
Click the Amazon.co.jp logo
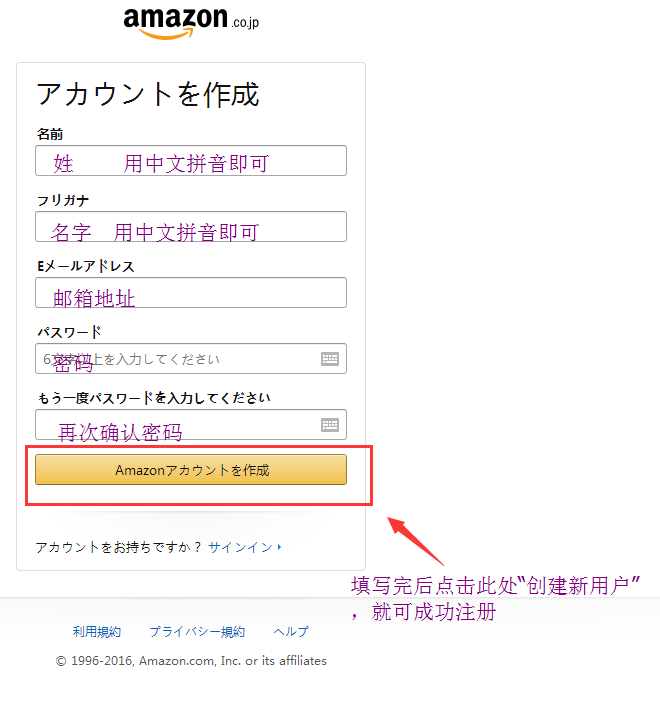click(191, 23)
